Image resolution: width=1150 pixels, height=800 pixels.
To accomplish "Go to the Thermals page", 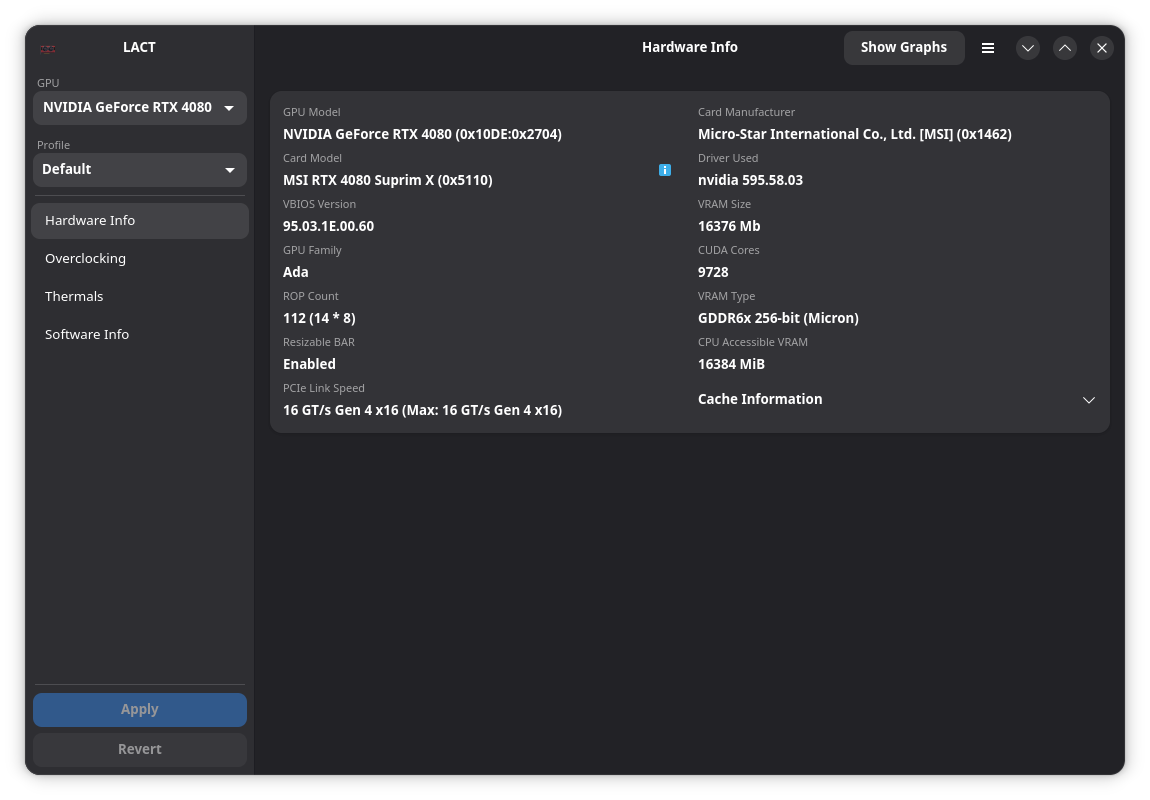I will (139, 297).
